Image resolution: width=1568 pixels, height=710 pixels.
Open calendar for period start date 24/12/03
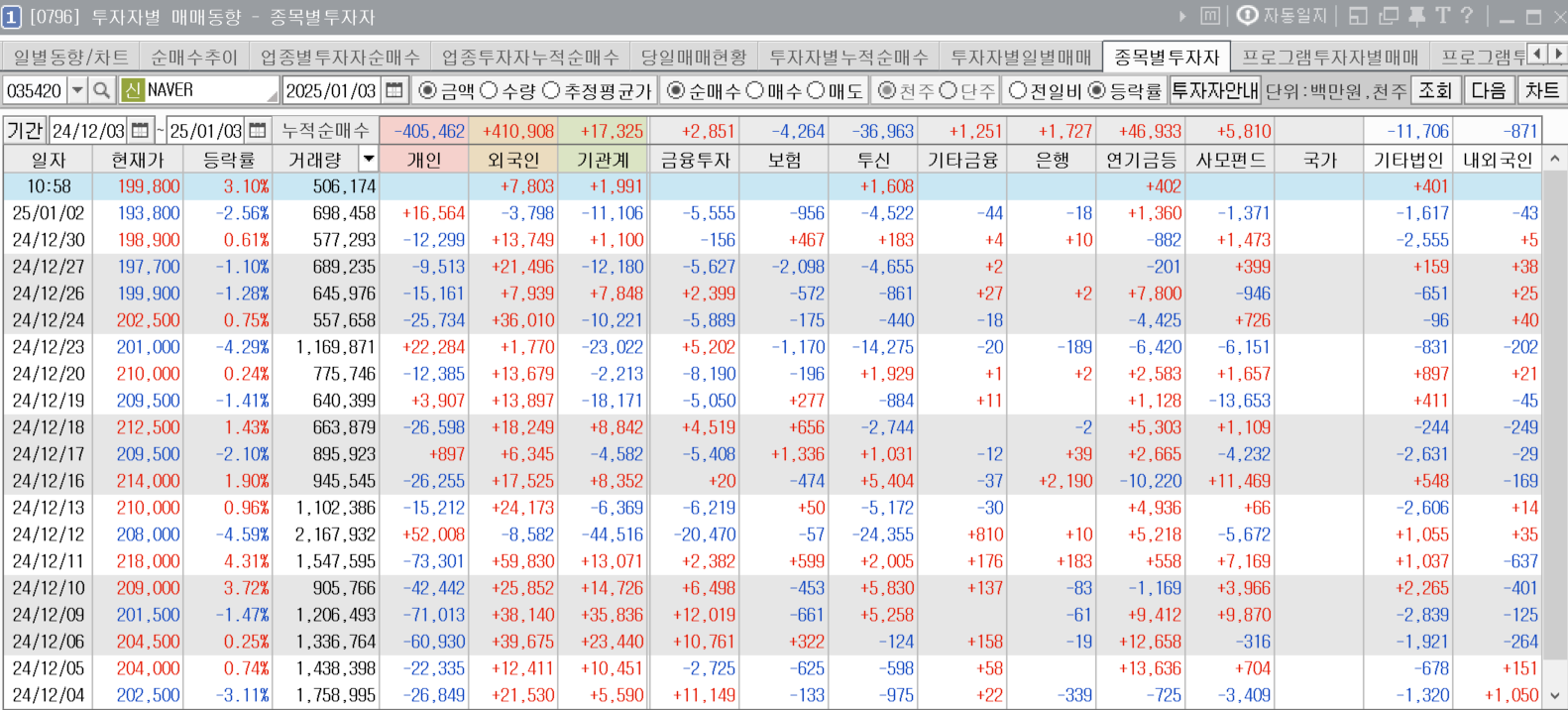pos(140,131)
